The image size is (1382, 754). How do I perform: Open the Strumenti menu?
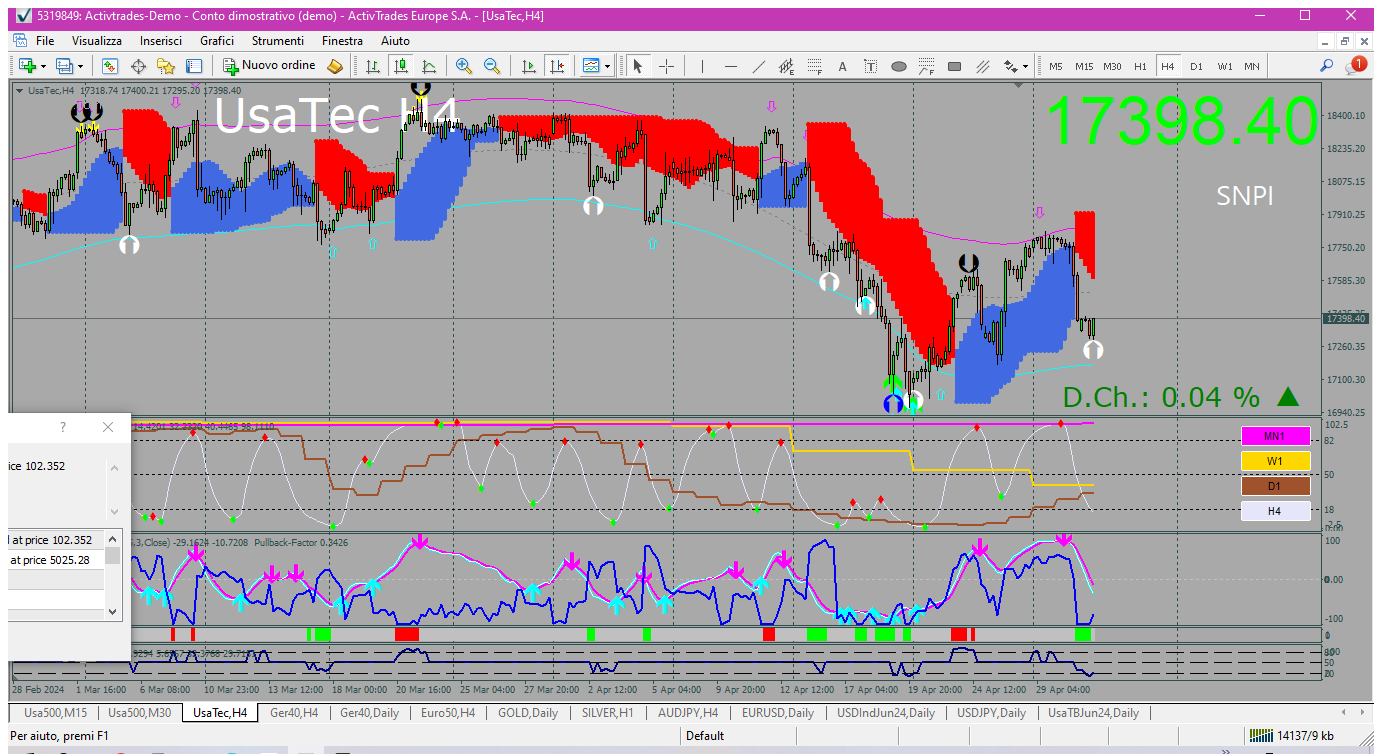[278, 41]
